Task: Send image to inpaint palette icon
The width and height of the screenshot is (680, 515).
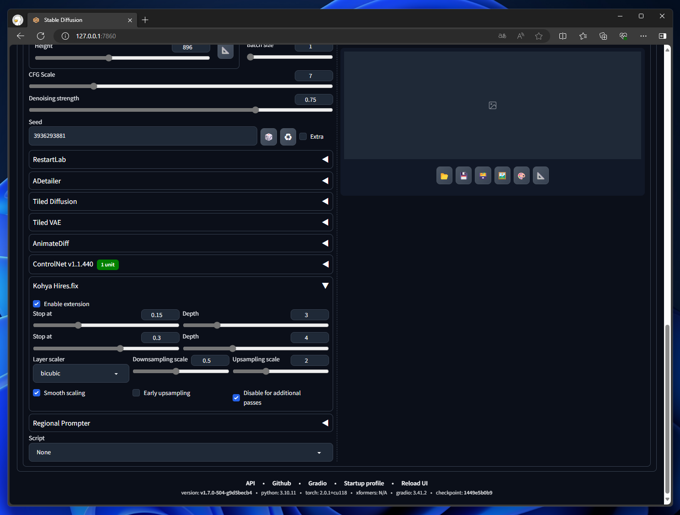Action: (x=521, y=176)
